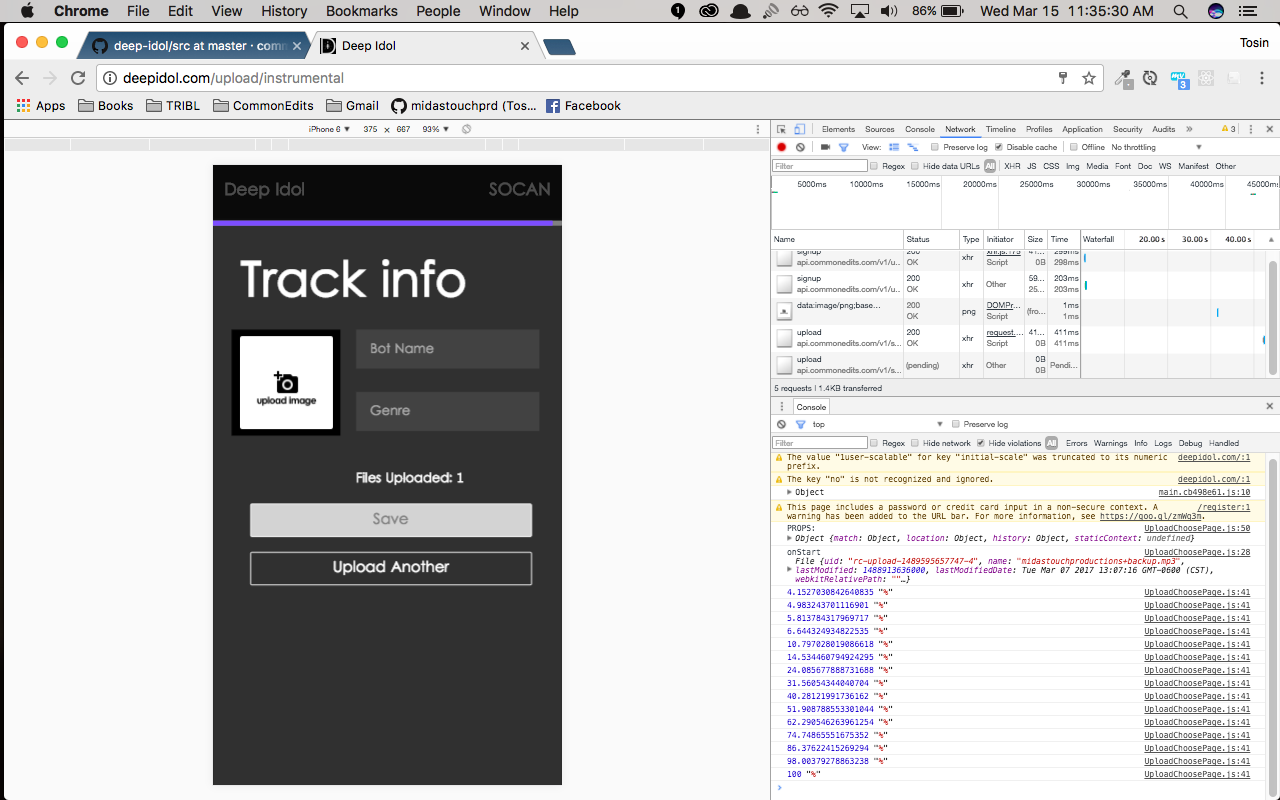
Task: Click the key icon in the address bar
Action: 1063,78
